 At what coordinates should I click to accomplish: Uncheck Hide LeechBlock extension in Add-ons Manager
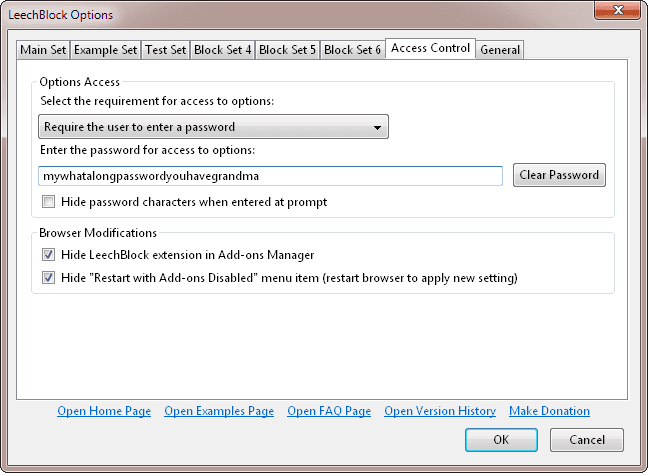pos(49,255)
